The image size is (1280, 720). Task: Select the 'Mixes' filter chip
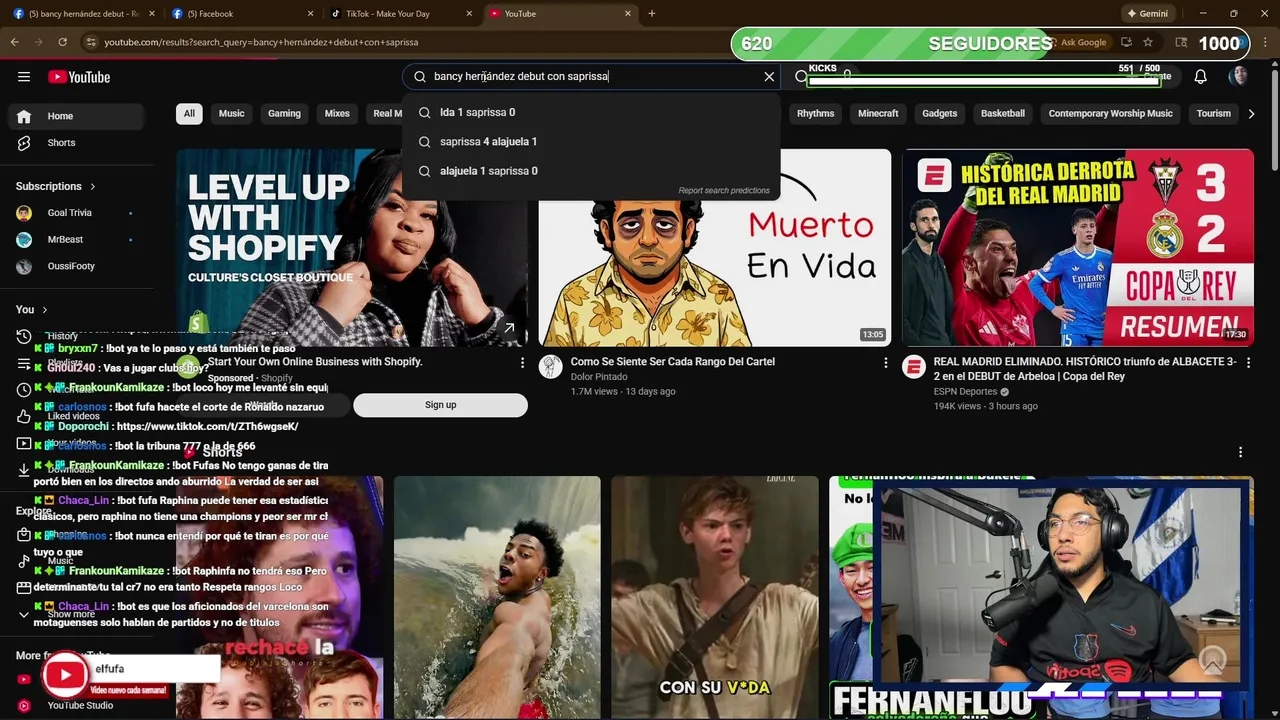point(337,113)
